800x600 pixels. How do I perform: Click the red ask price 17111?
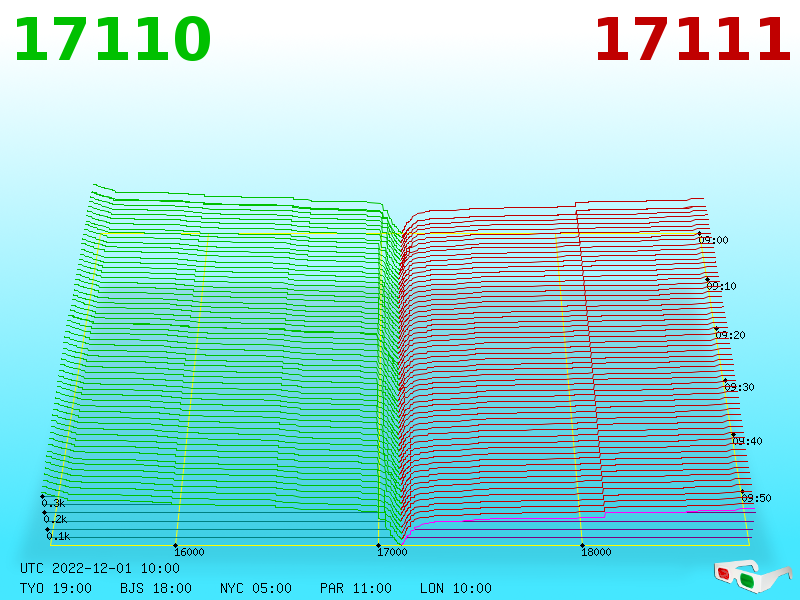pos(693,39)
